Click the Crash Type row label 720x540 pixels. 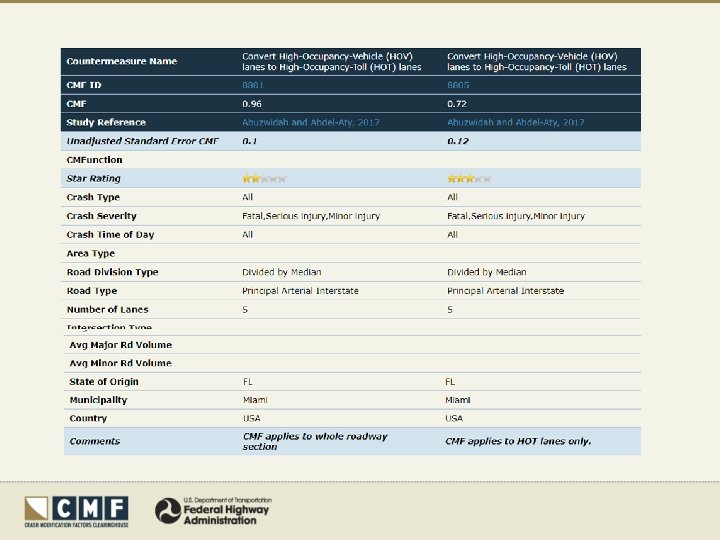[x=93, y=197]
